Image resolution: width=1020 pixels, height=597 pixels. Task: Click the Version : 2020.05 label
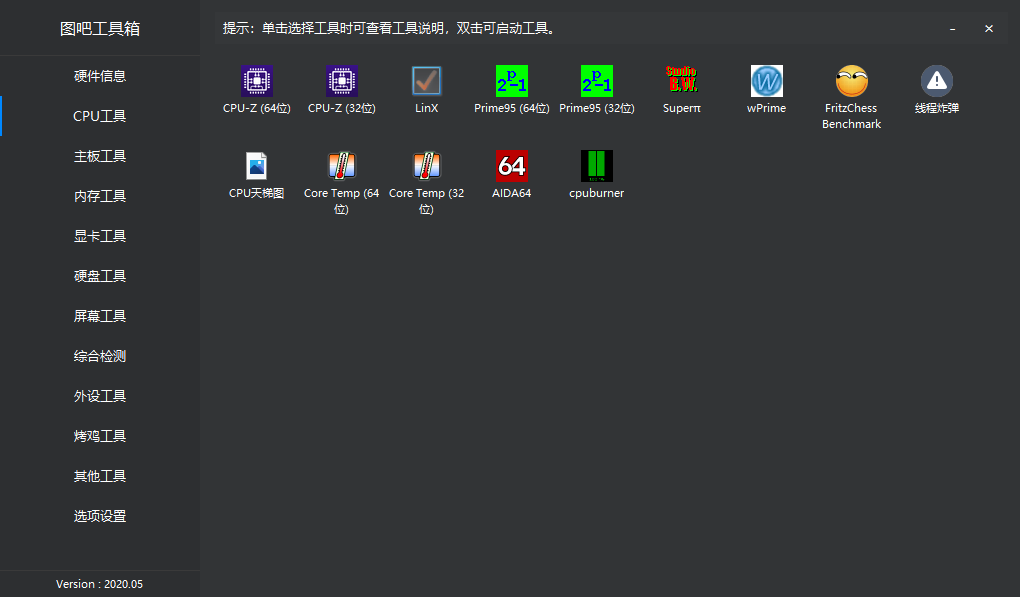(x=100, y=584)
